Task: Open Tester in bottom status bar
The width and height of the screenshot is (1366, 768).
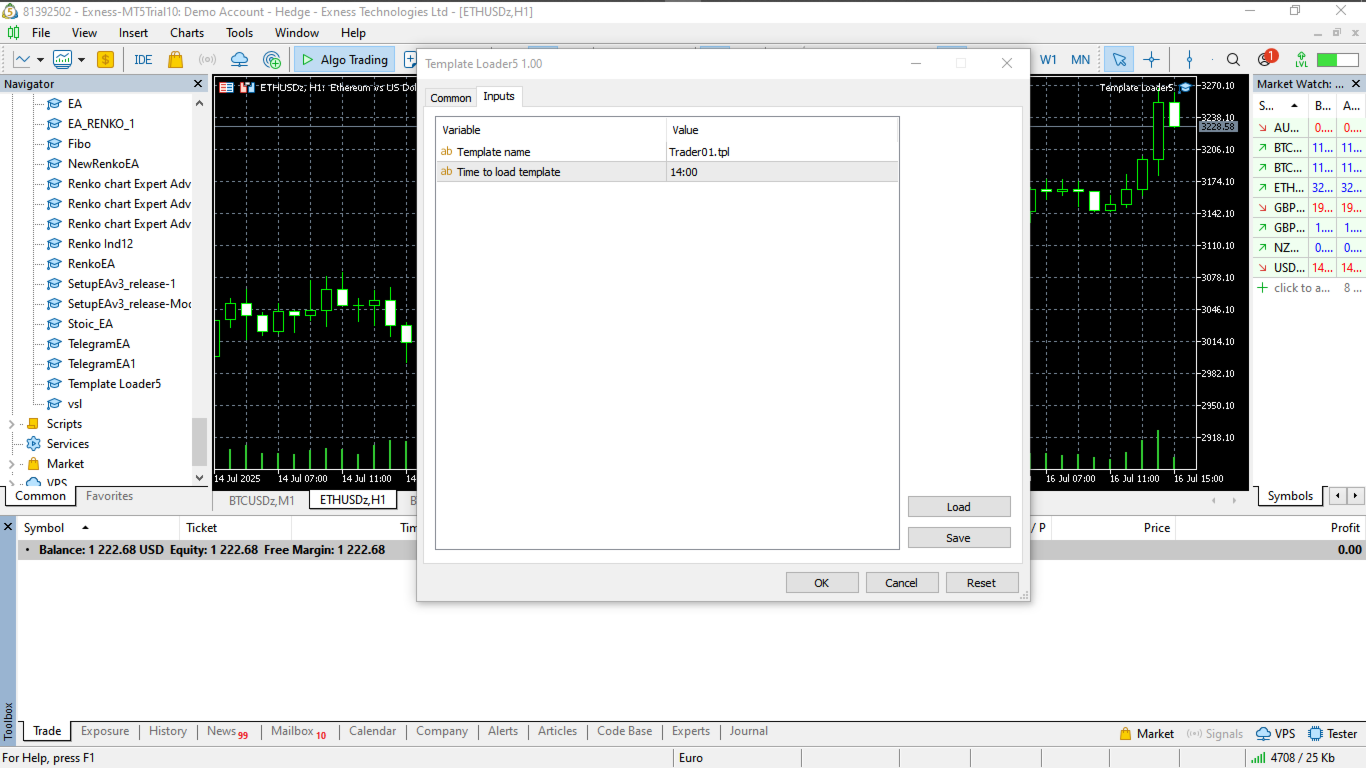Action: click(1333, 733)
